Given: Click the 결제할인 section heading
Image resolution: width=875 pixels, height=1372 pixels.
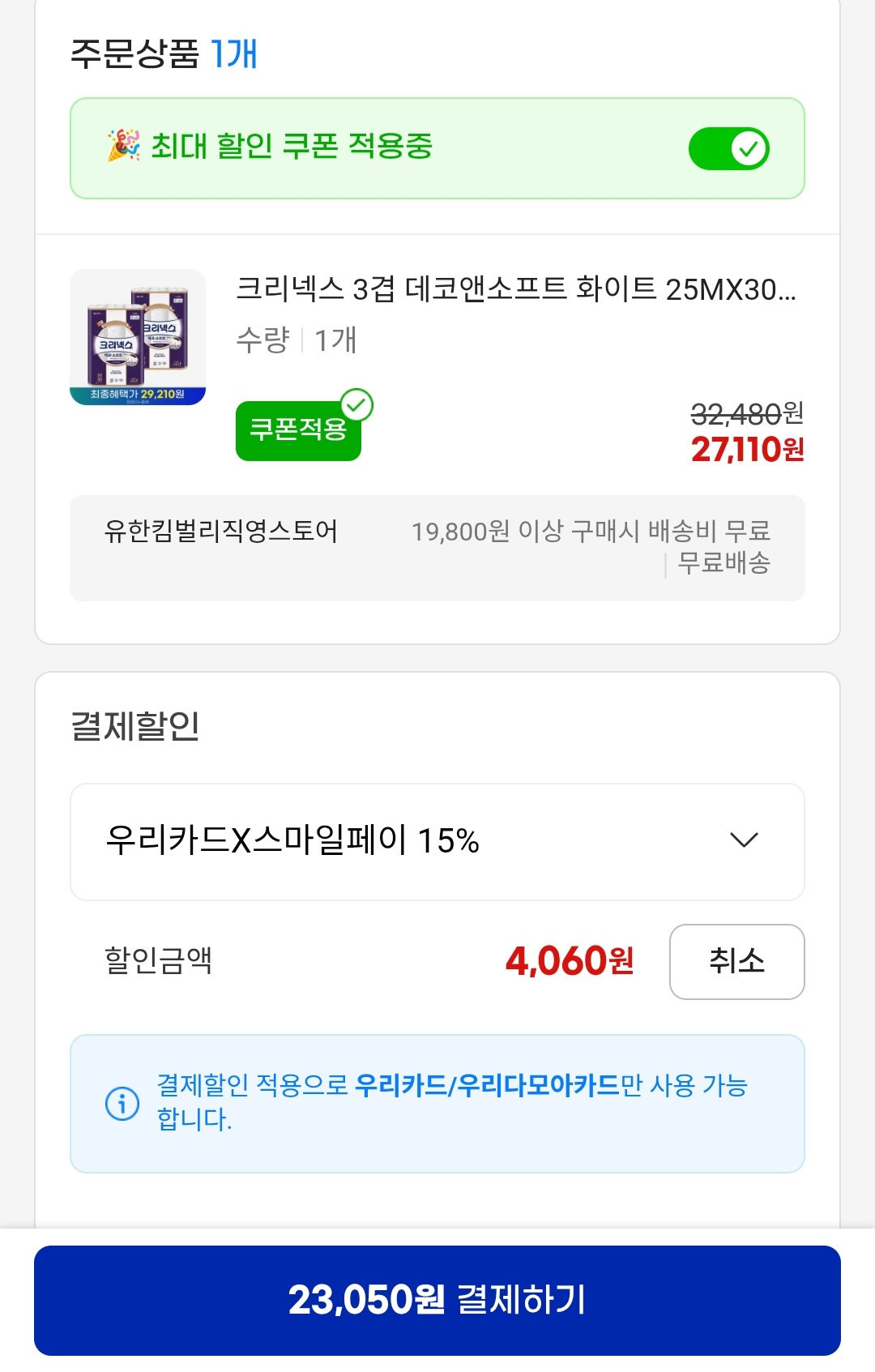Looking at the screenshot, I should pos(135,725).
